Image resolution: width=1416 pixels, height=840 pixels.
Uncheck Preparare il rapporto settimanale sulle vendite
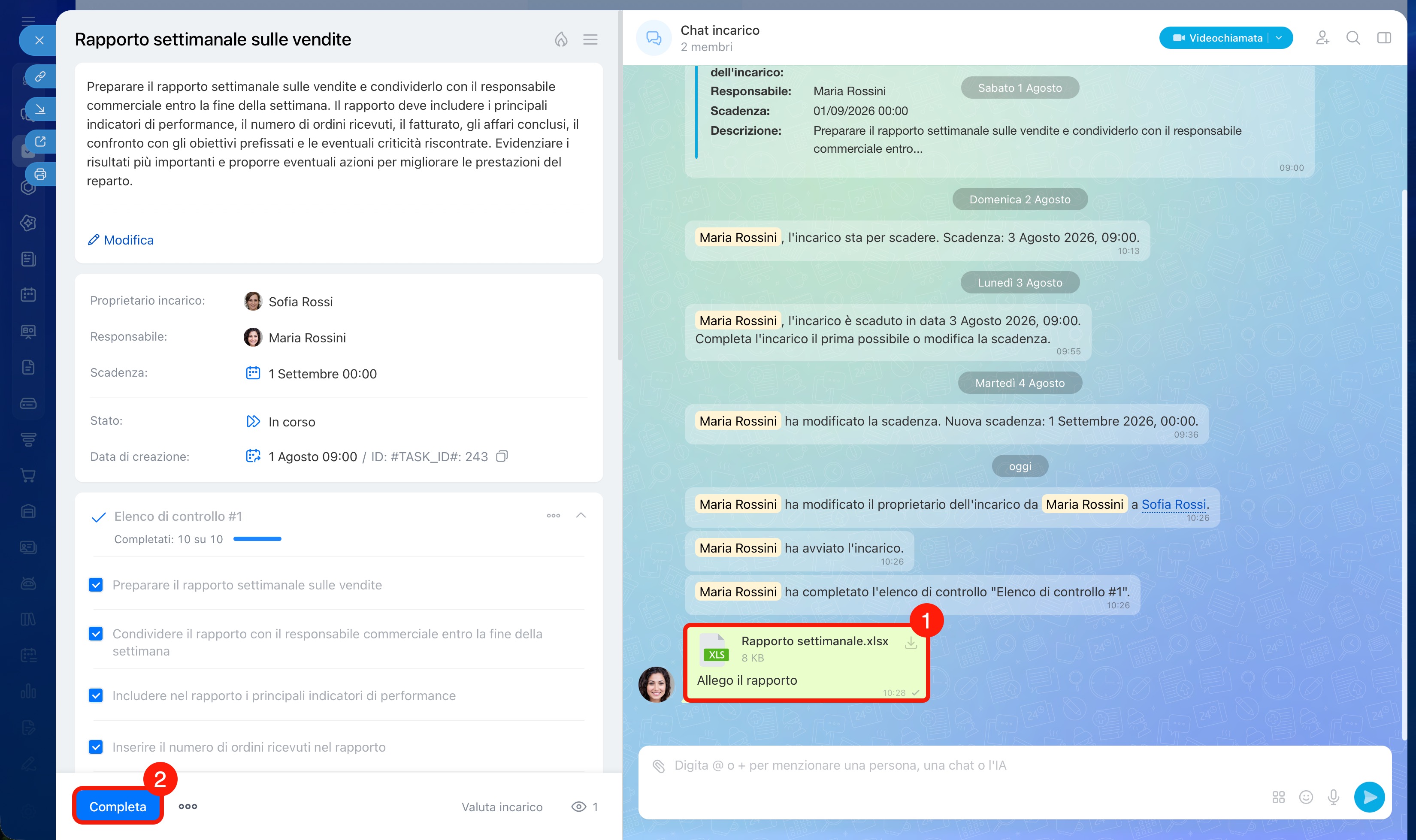tap(96, 585)
